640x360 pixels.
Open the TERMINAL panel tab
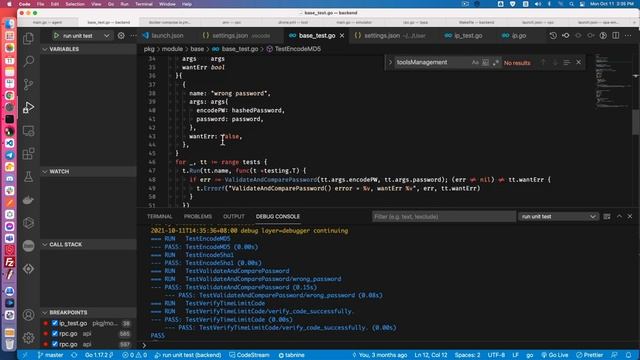(160, 216)
